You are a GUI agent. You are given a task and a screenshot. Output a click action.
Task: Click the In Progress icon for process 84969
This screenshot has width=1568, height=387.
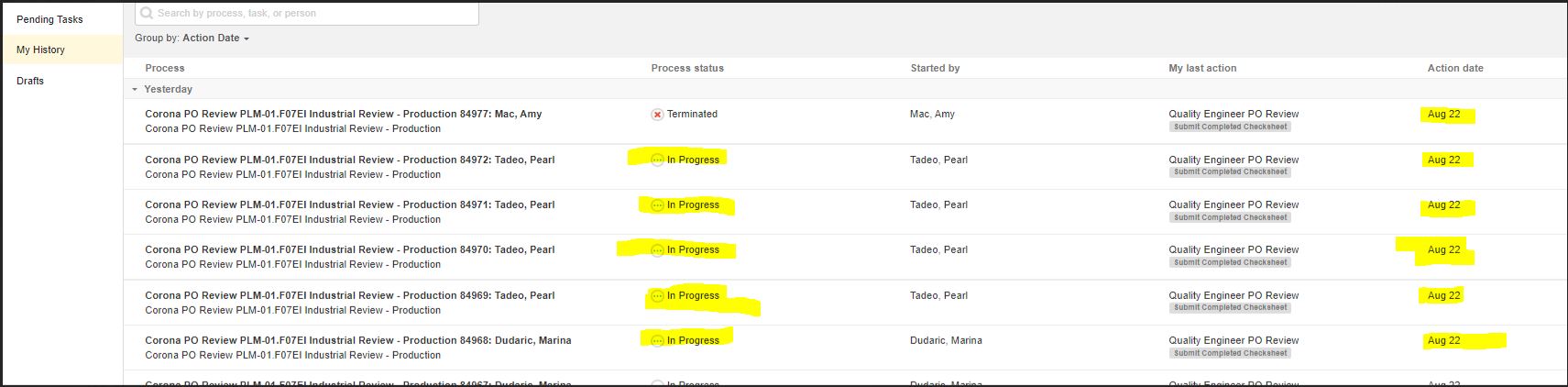(657, 296)
